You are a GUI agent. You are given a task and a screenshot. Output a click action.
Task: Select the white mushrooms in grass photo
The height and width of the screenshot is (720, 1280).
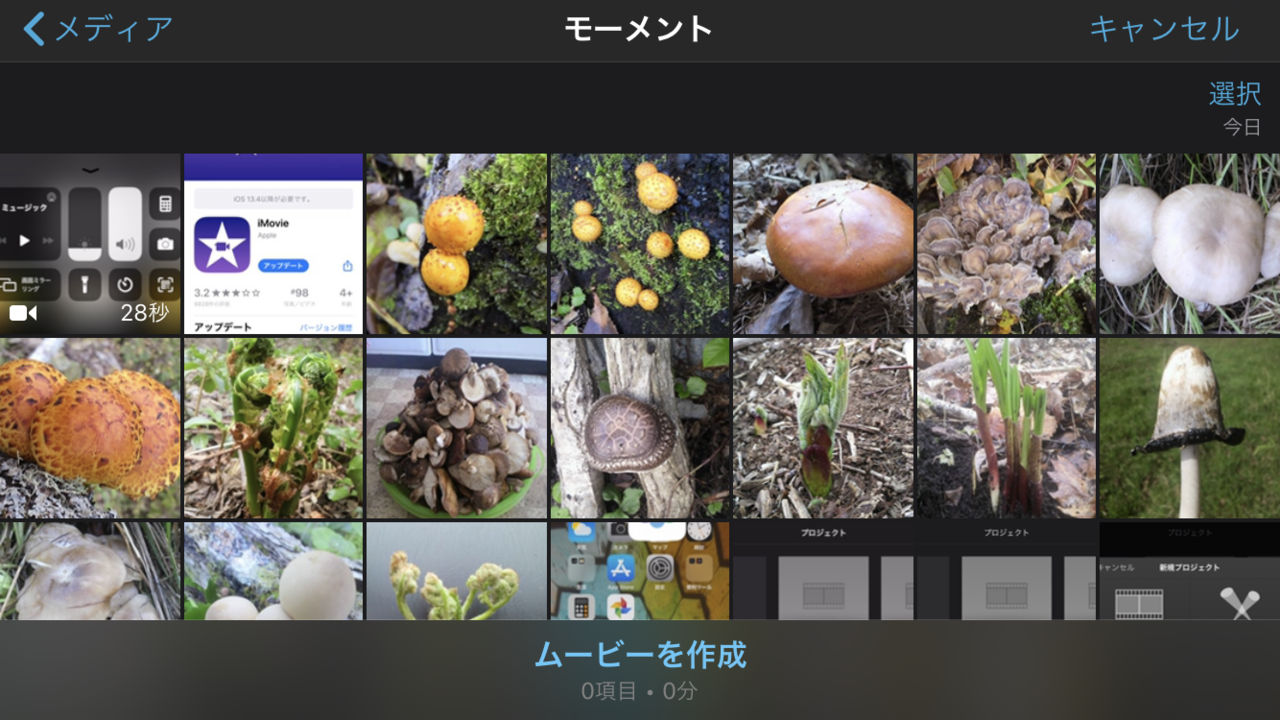1190,243
